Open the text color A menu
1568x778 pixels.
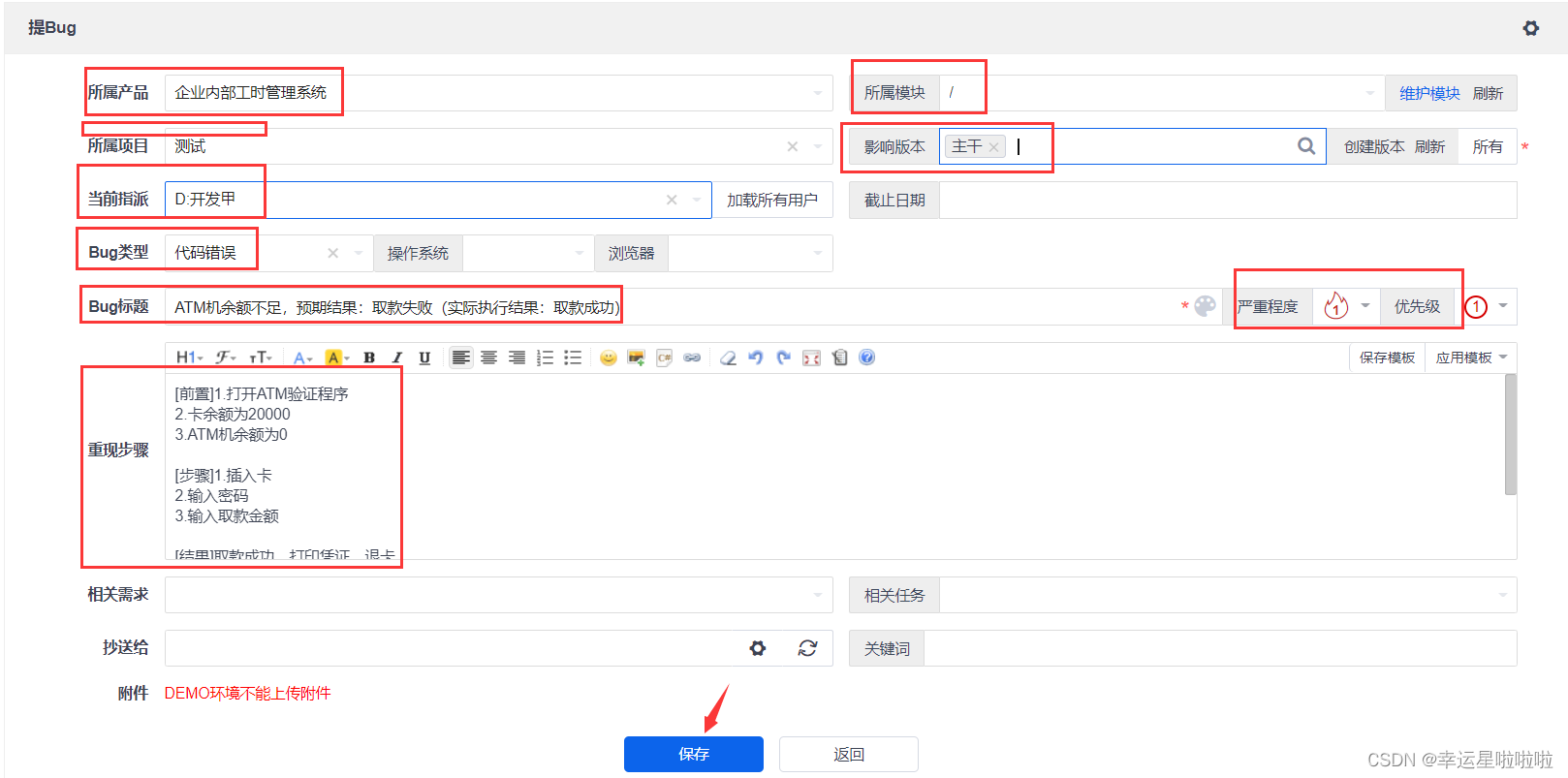tap(303, 358)
